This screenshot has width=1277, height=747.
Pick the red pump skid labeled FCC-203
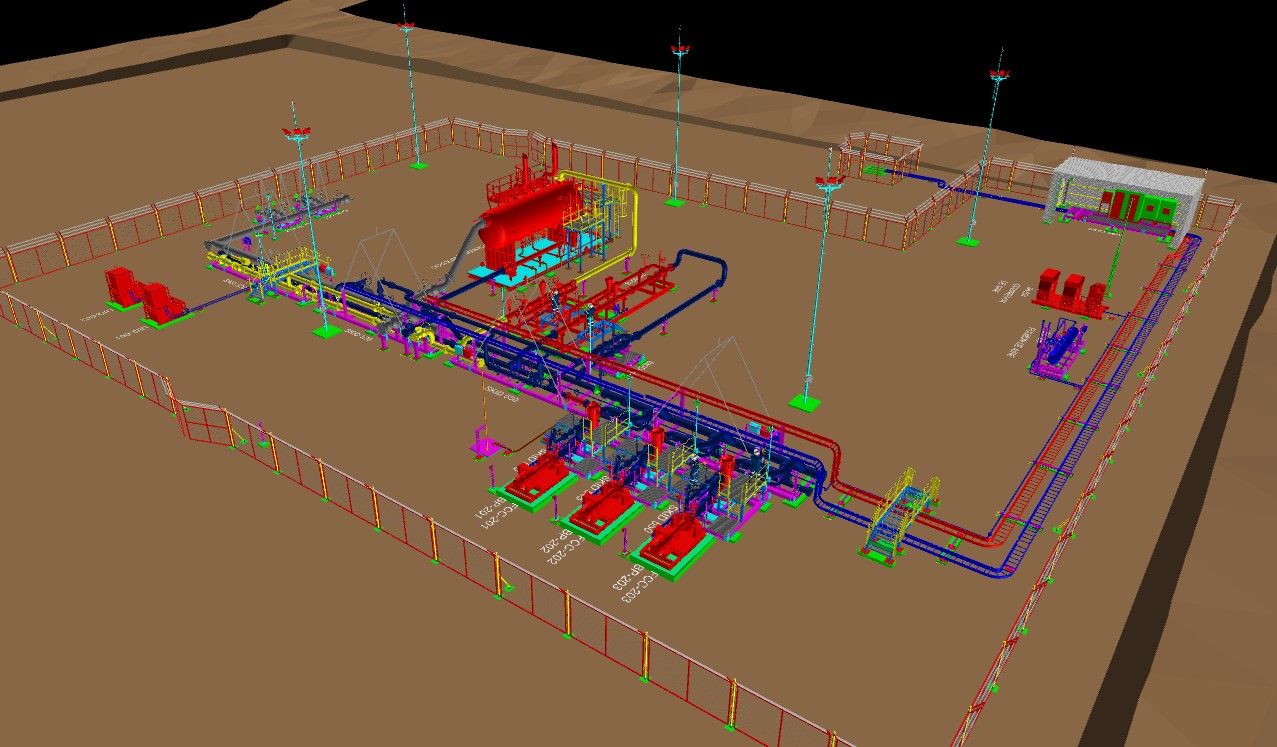pos(671,542)
